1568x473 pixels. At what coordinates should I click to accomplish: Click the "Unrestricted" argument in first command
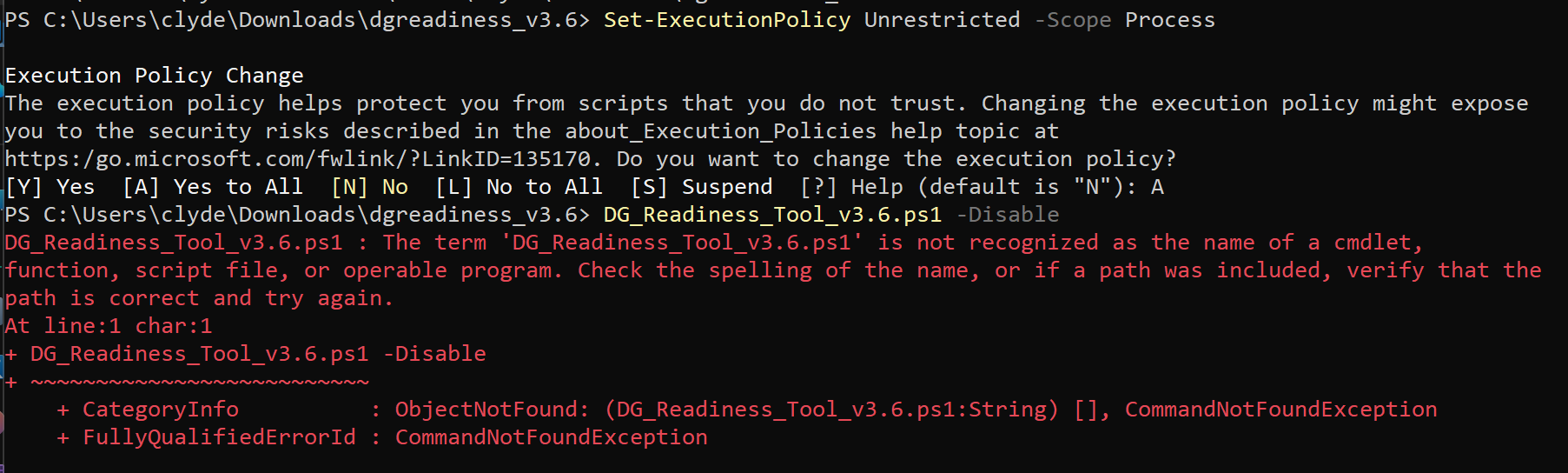[x=942, y=20]
